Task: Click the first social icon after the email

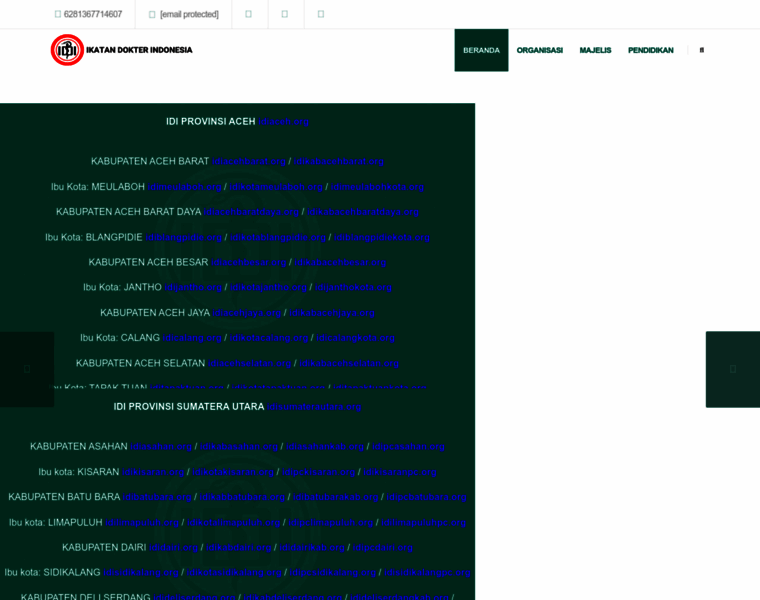Action: (249, 14)
